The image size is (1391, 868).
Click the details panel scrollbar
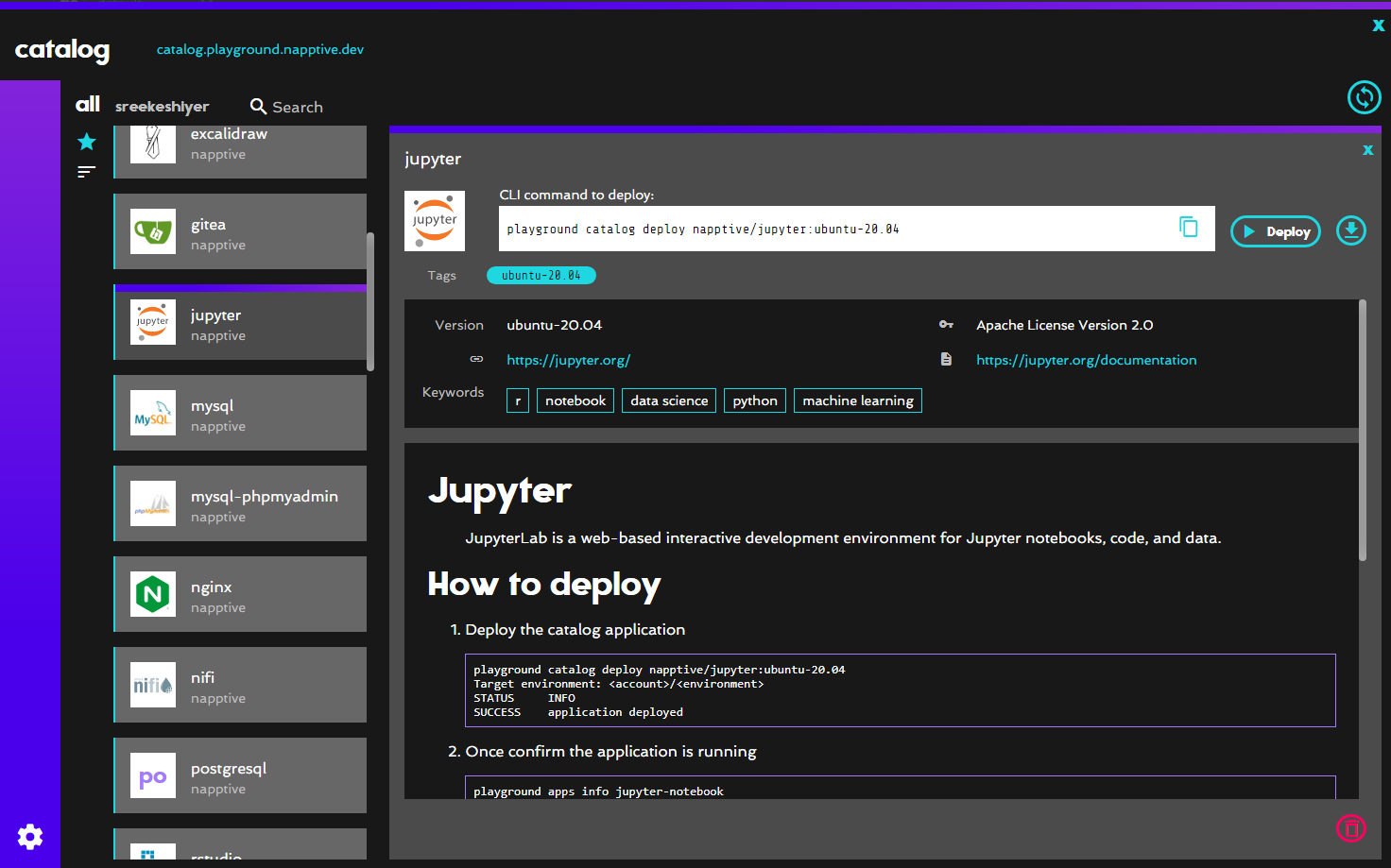1363,431
